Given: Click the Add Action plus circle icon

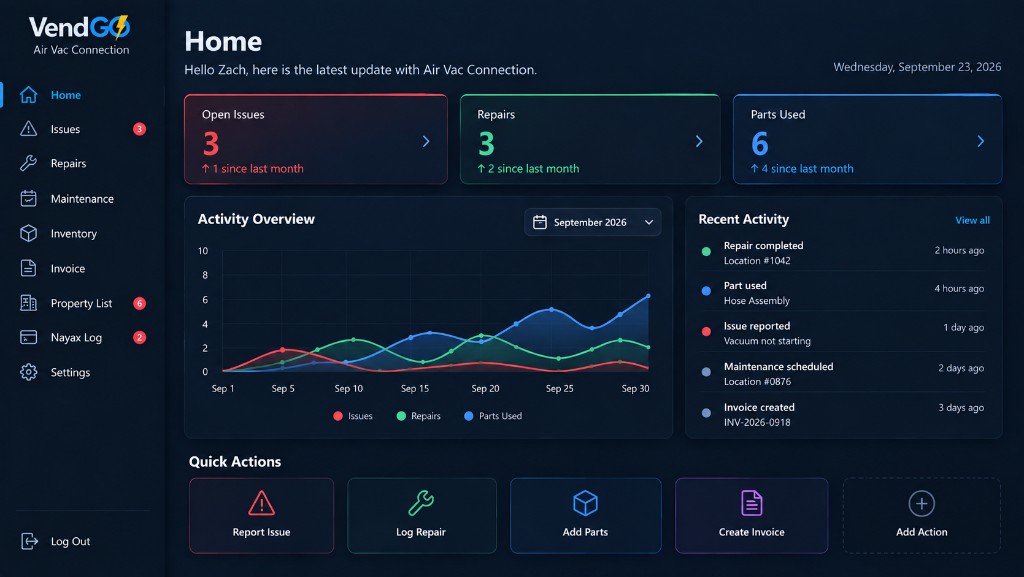Looking at the screenshot, I should (x=921, y=503).
